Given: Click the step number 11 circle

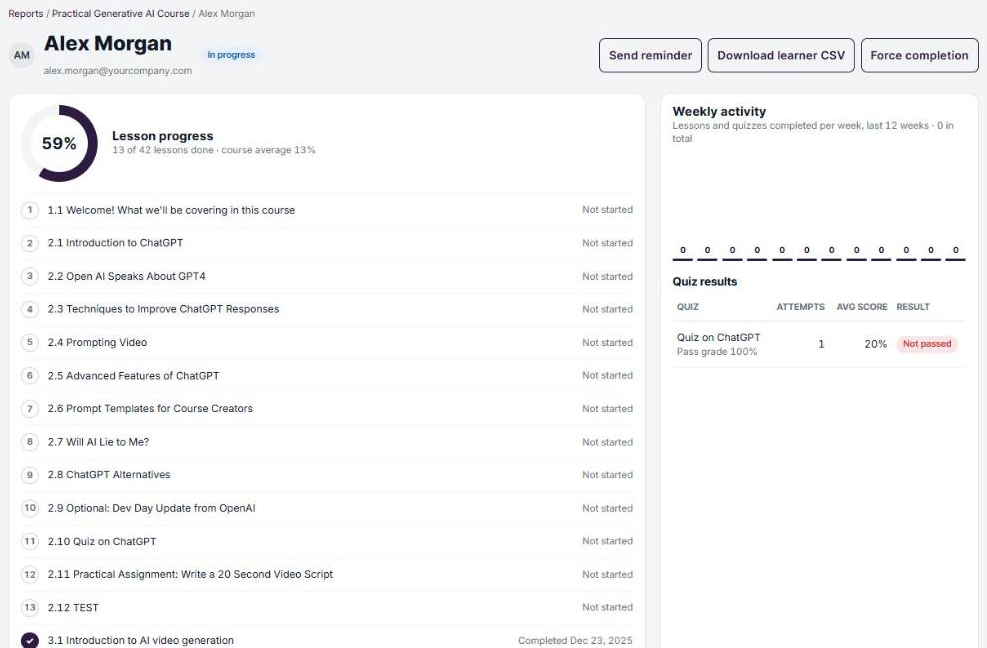Looking at the screenshot, I should (30, 541).
